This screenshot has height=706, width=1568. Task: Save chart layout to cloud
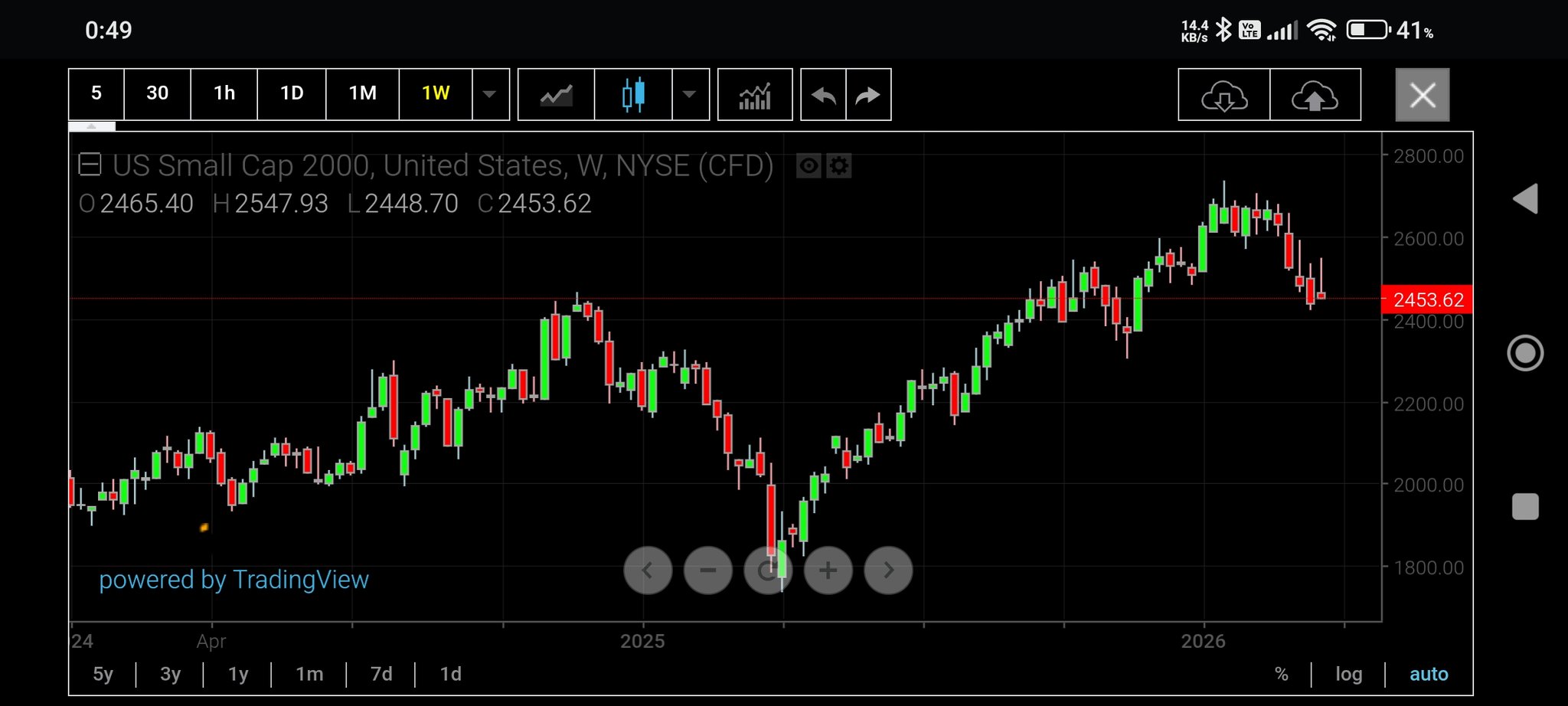tap(1315, 95)
